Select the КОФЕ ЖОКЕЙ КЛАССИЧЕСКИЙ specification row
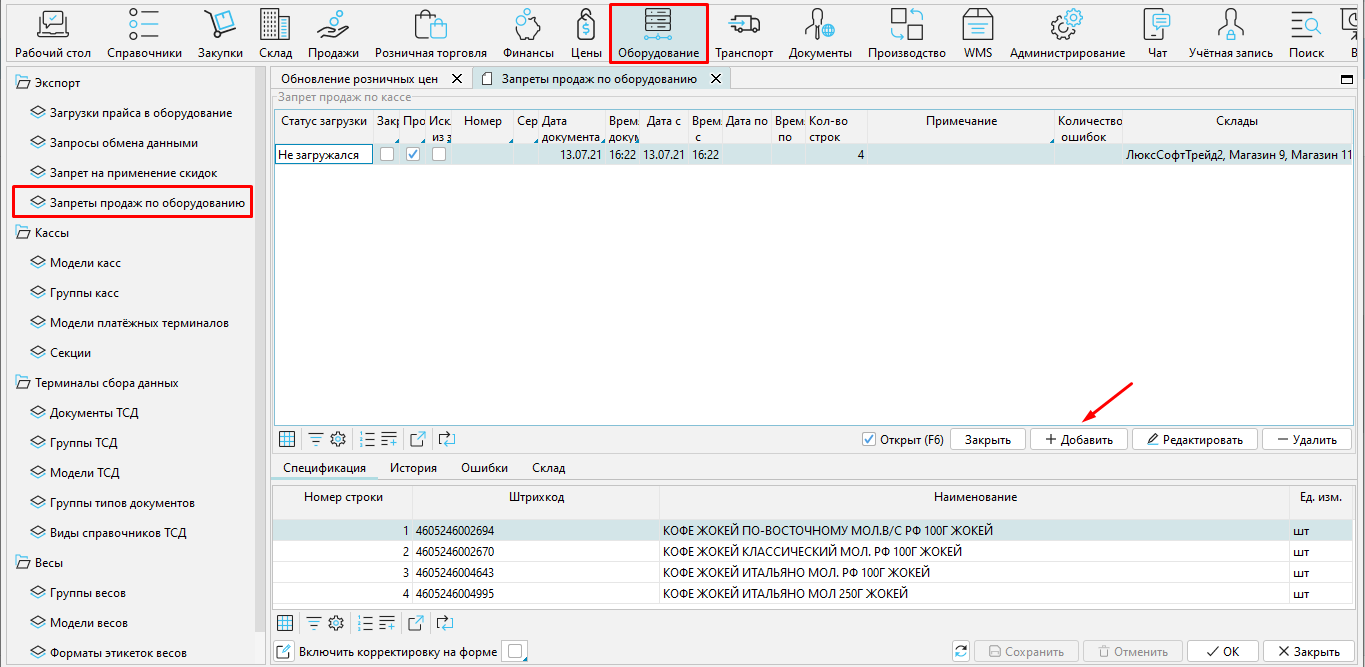 [x=811, y=552]
